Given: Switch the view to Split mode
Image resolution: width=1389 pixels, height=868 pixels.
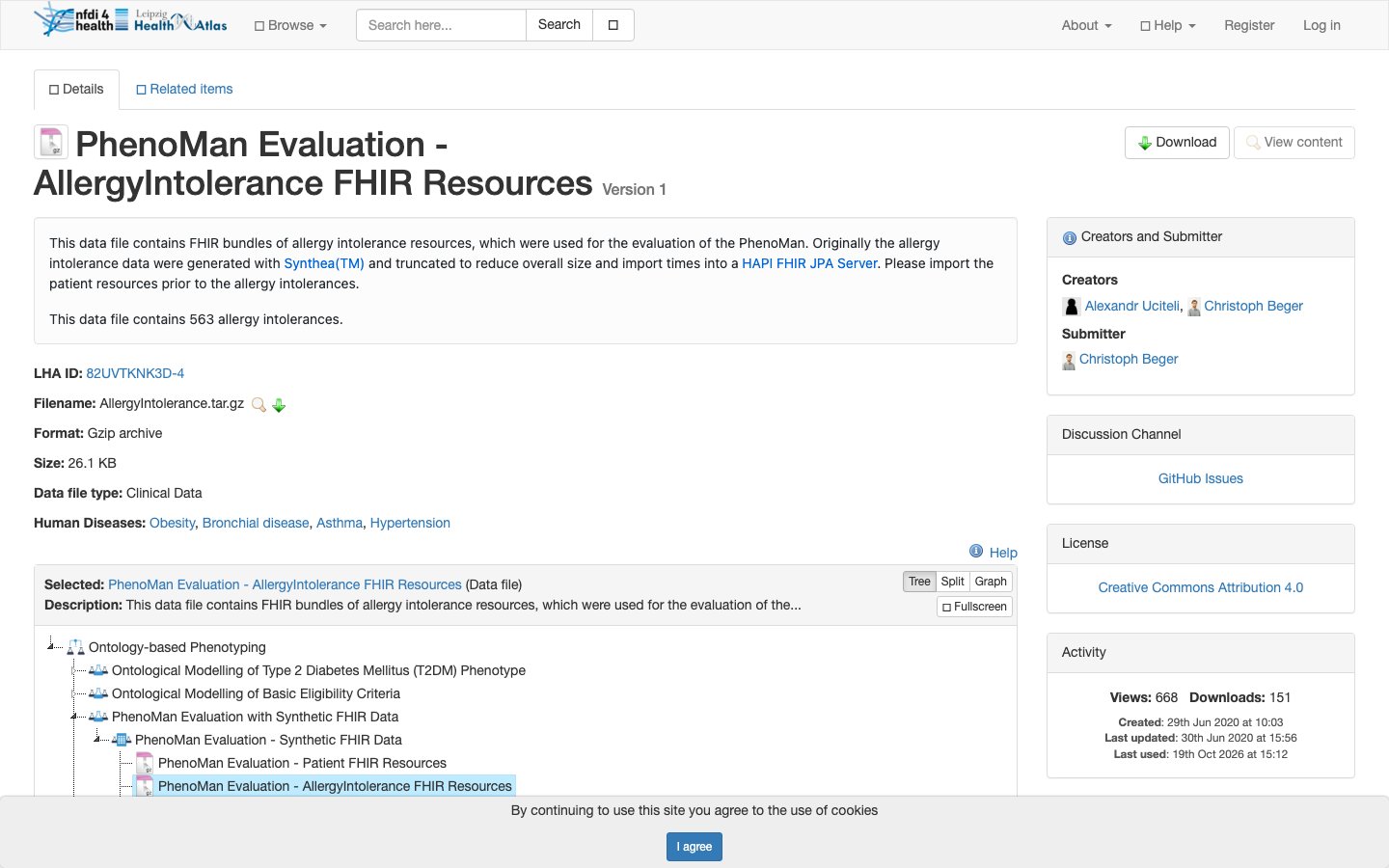Looking at the screenshot, I should coord(952,582).
